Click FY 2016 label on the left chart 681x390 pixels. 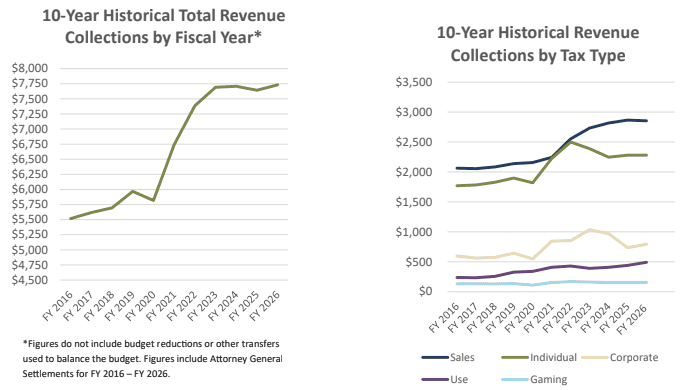[58, 306]
